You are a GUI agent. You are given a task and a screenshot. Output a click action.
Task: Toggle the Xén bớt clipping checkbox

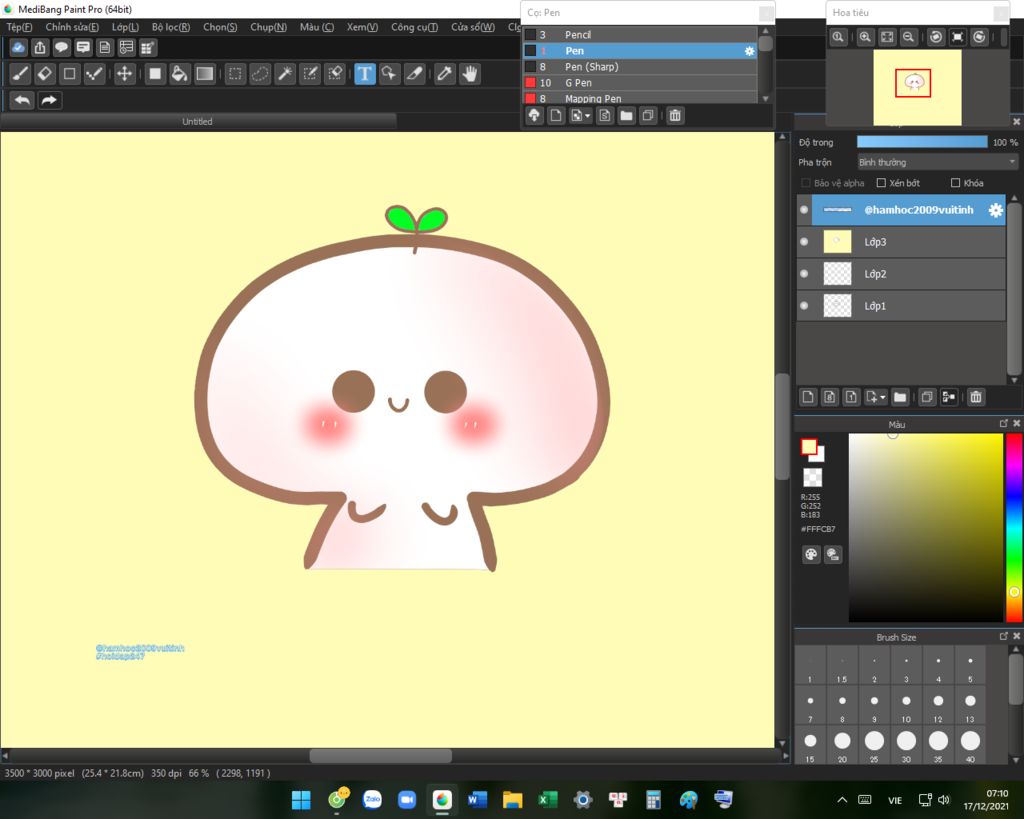[881, 183]
